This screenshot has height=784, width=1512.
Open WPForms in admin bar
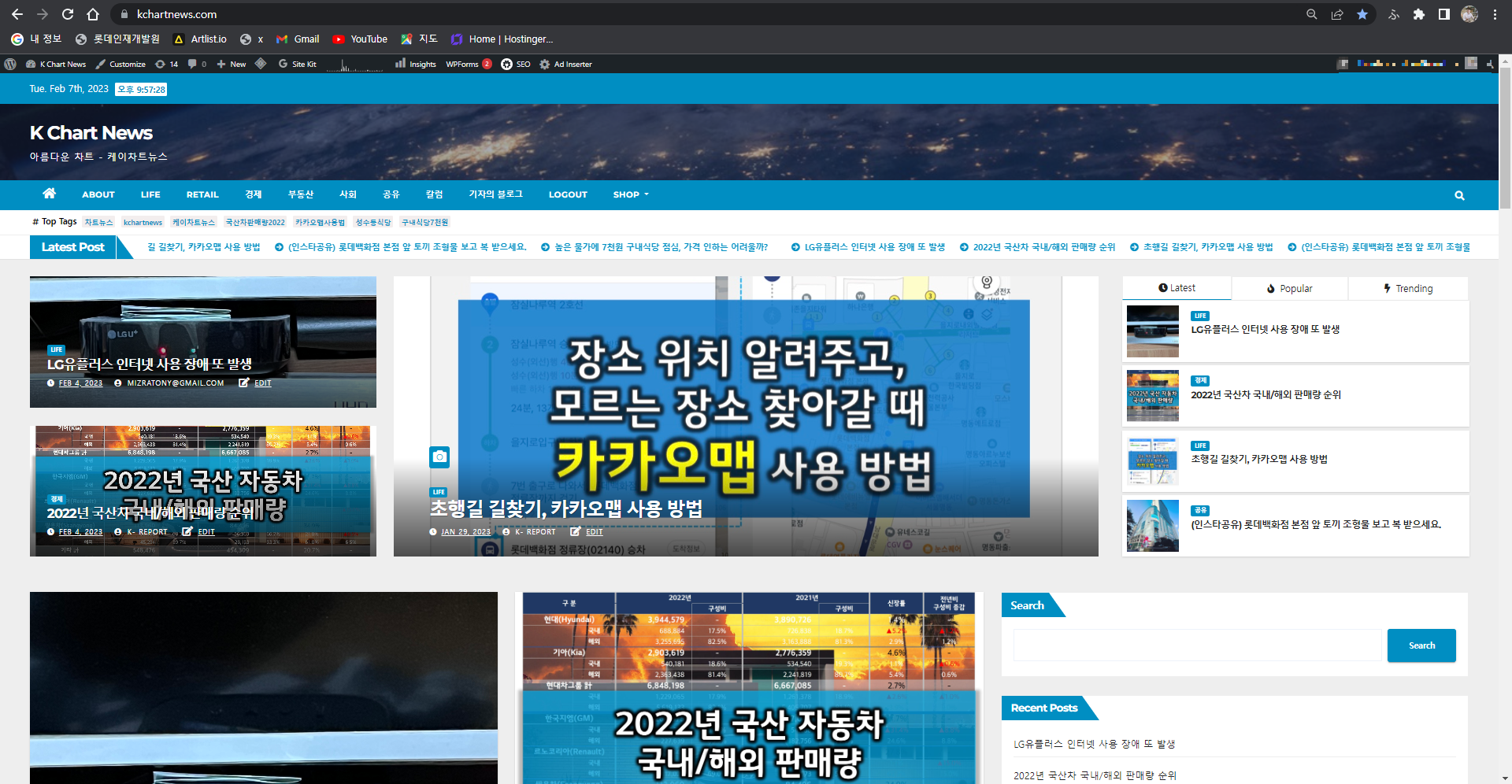[469, 64]
